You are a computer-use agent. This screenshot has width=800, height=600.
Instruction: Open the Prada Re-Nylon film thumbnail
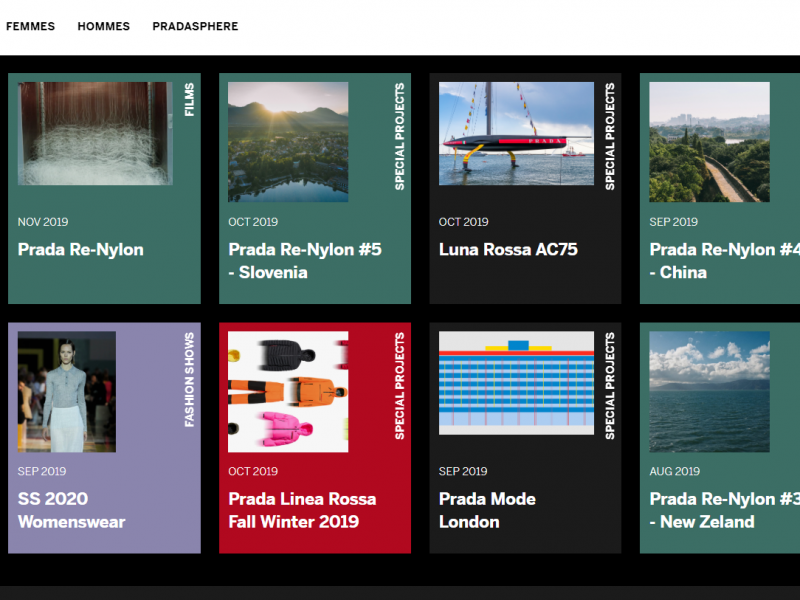click(x=95, y=134)
